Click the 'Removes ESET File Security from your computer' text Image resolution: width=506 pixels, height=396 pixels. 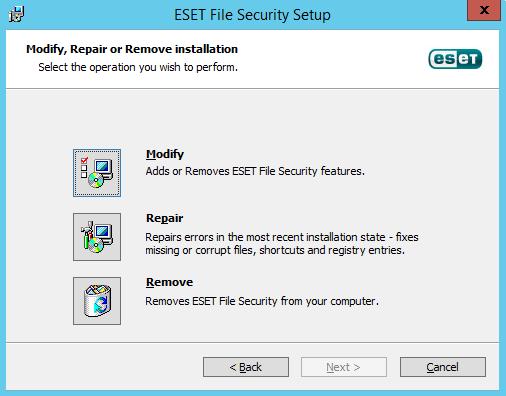pyautogui.click(x=262, y=301)
